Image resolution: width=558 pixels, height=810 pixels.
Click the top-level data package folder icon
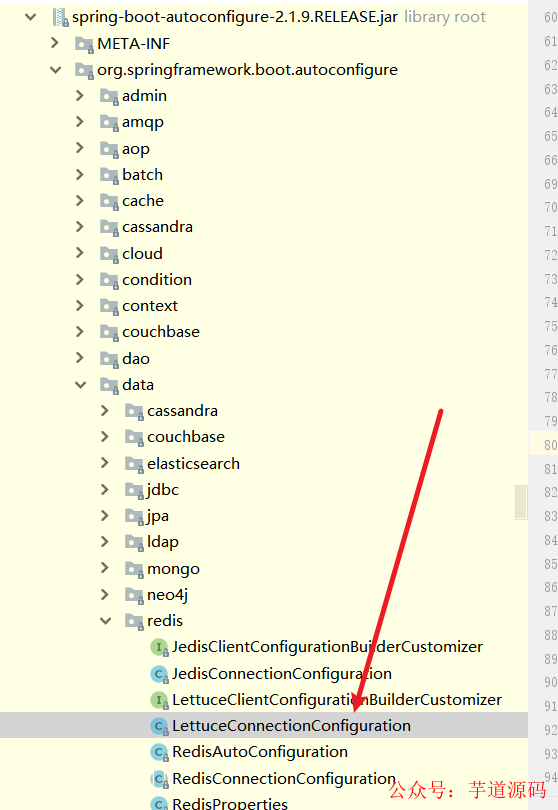109,385
